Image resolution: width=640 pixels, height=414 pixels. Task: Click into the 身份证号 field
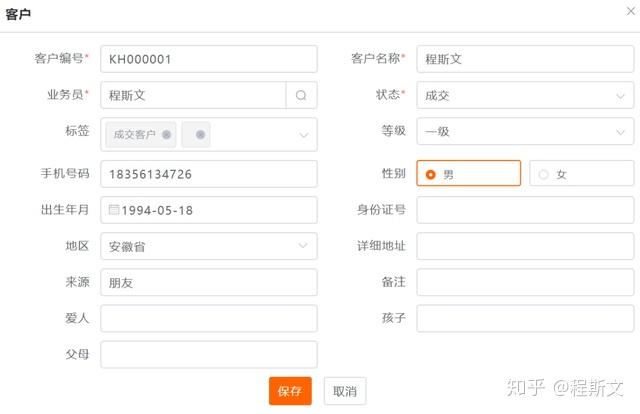(x=525, y=210)
